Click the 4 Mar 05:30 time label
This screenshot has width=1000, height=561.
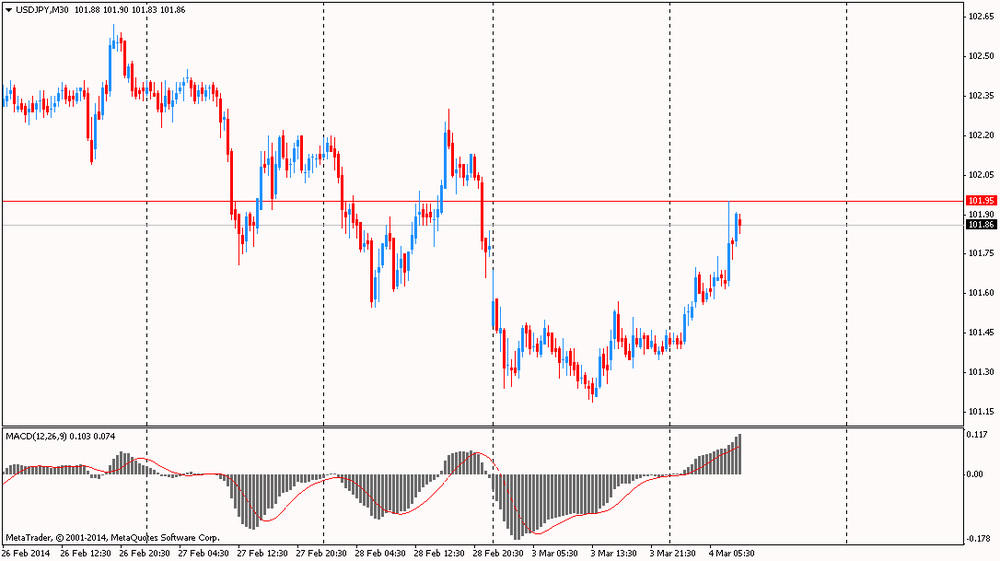(x=733, y=552)
